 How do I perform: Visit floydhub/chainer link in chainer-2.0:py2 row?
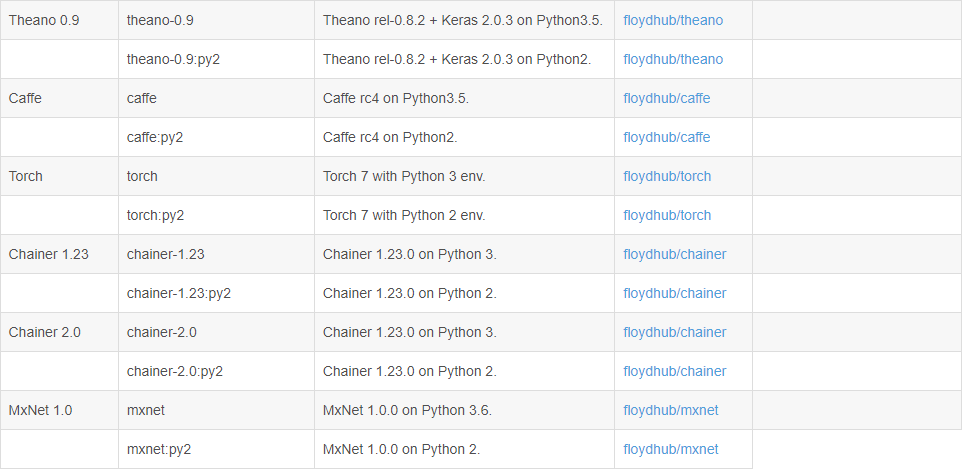tap(674, 371)
